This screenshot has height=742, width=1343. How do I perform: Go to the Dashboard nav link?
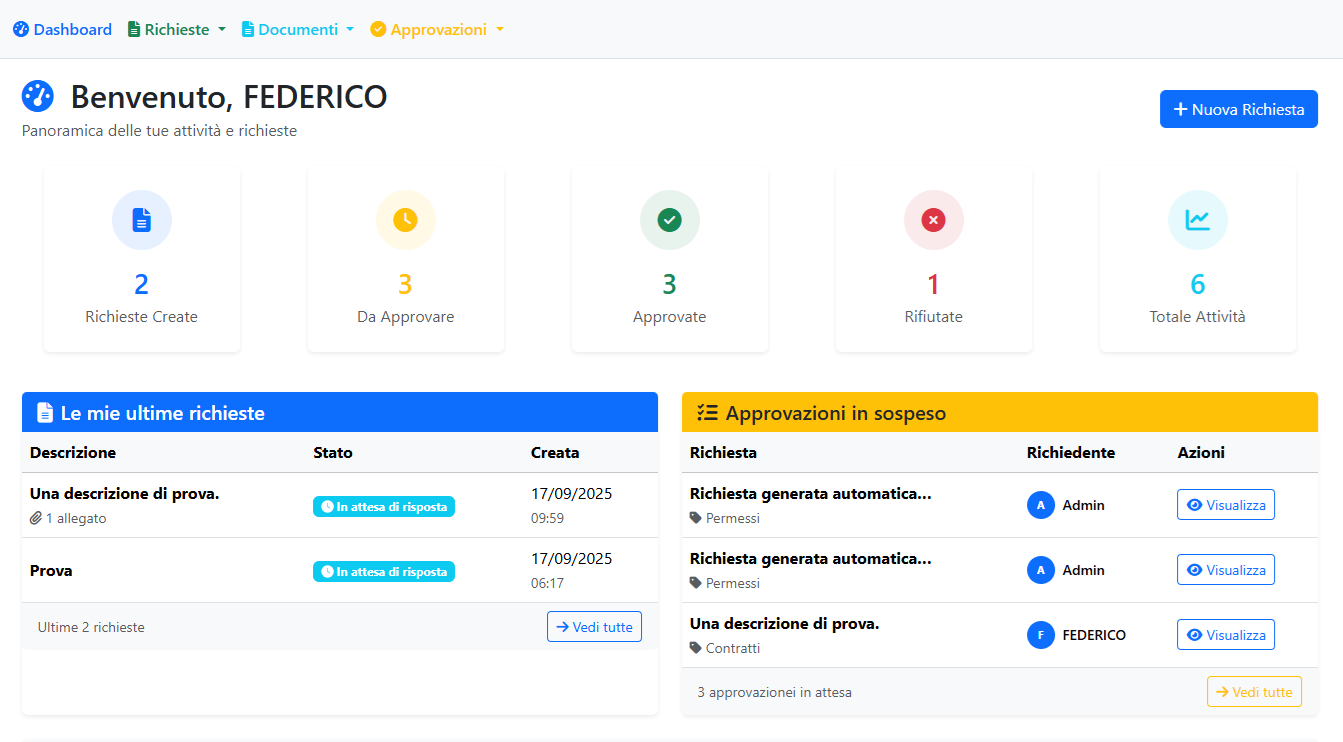pyautogui.click(x=62, y=30)
